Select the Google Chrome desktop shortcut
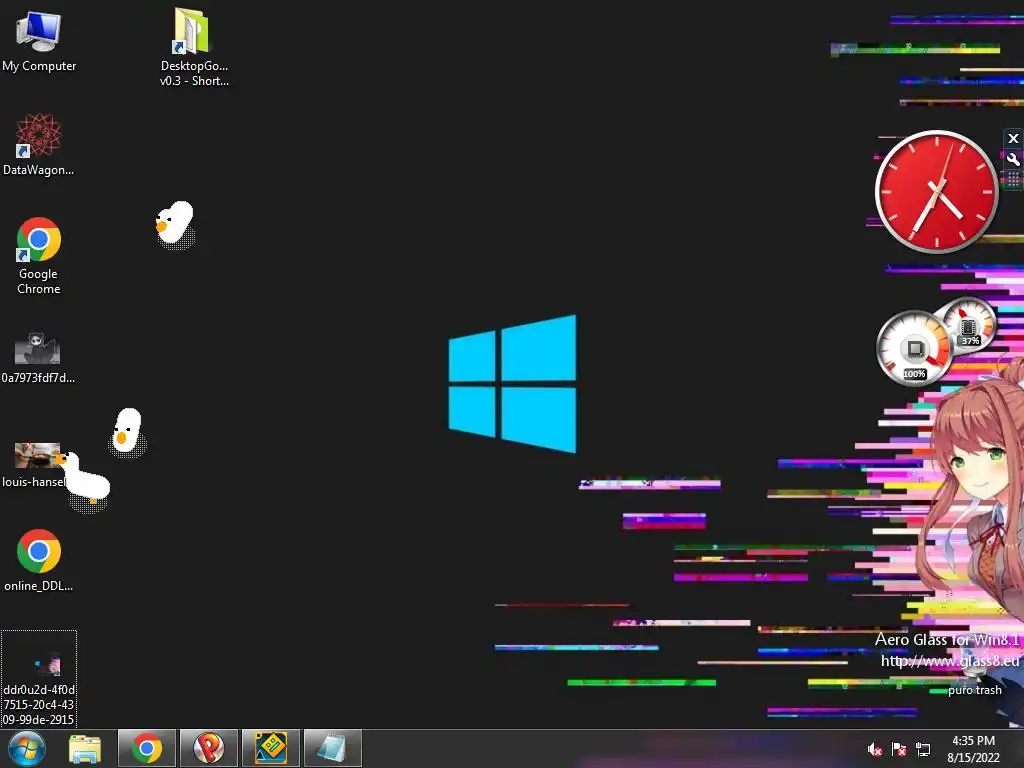The height and width of the screenshot is (768, 1024). 39,256
